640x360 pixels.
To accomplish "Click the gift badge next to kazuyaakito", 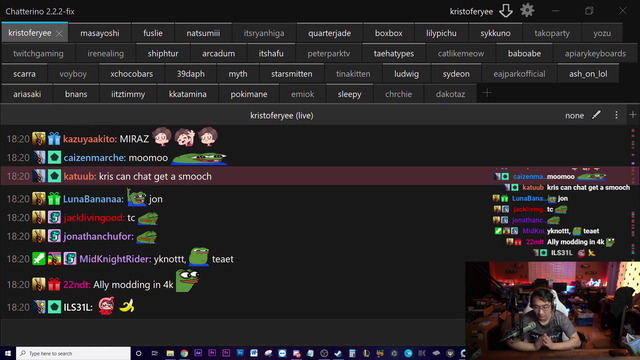I will pyautogui.click(x=54, y=139).
